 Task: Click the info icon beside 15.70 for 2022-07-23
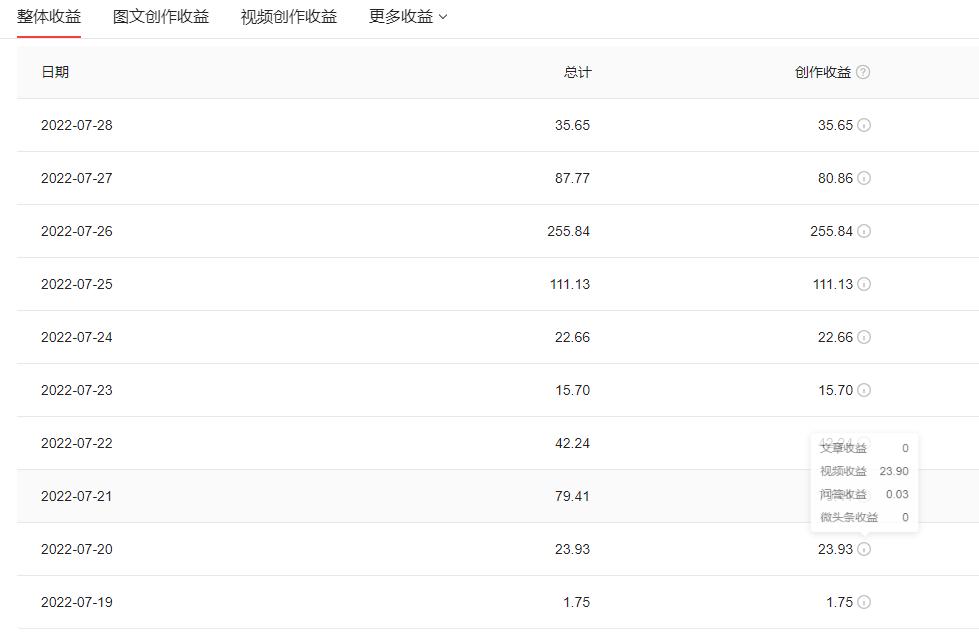tap(866, 390)
